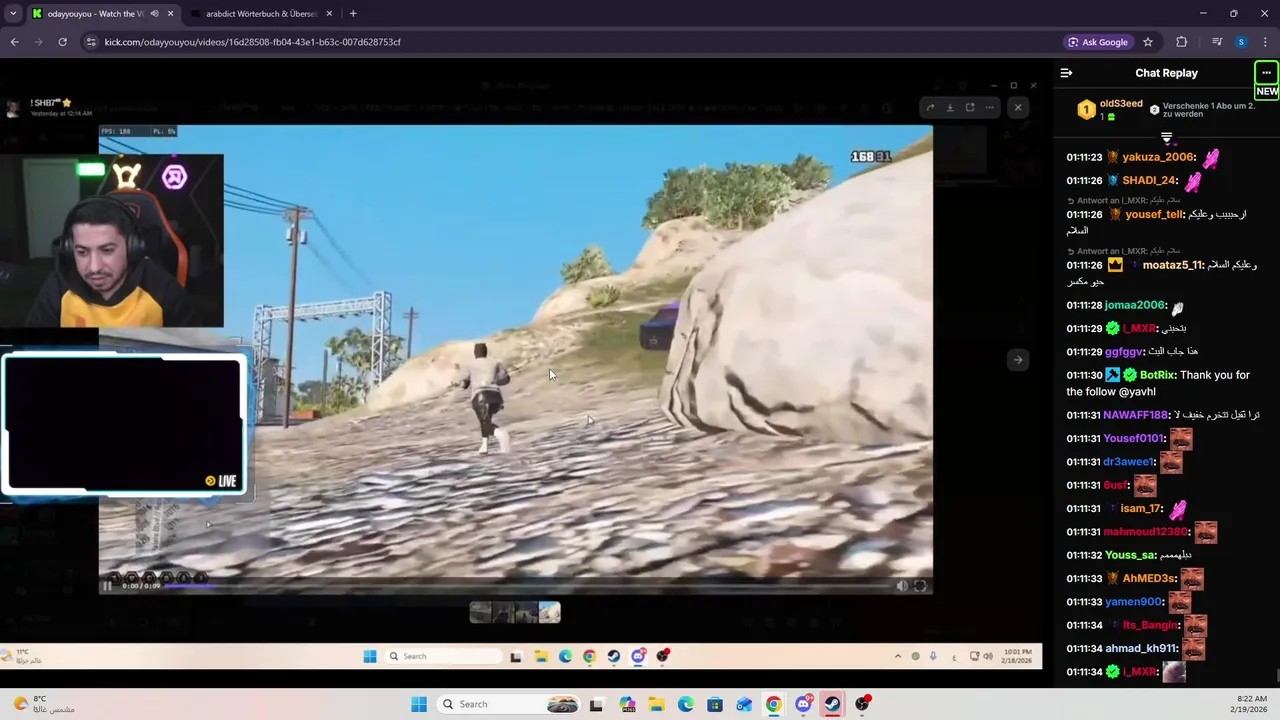
Task: Open Outlook from taskbar
Action: click(x=744, y=704)
